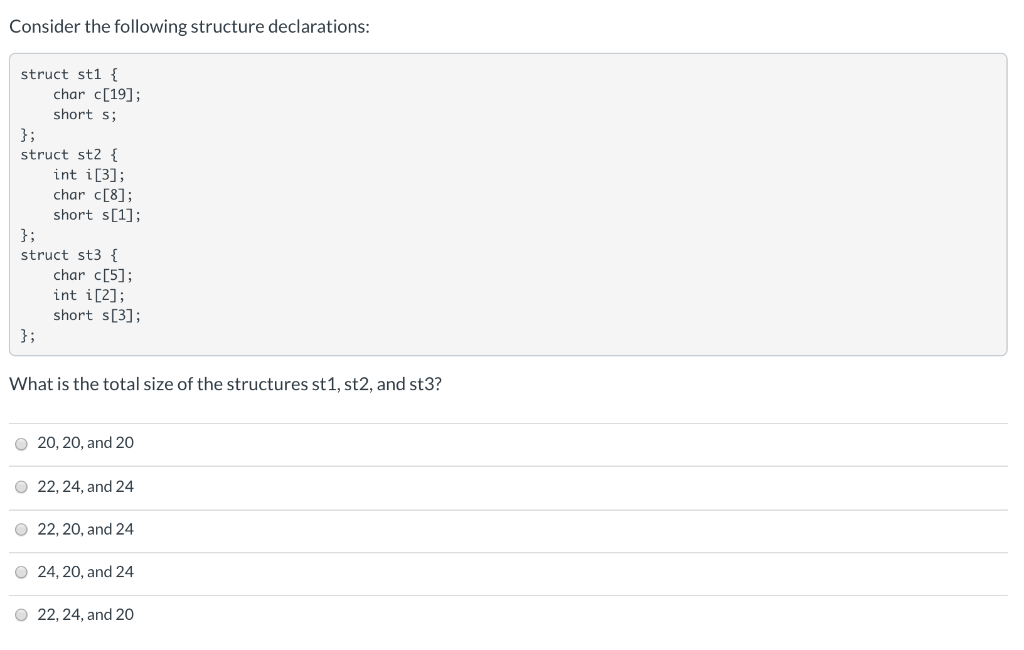This screenshot has height=650, width=1024.
Task: Click the answer label "22, 24, and 24"
Action: [x=86, y=487]
